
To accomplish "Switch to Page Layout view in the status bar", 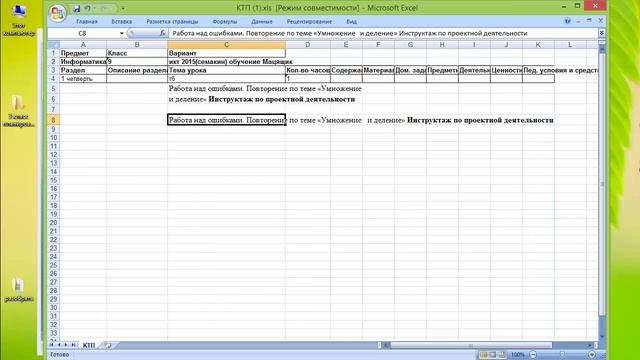I will click(x=493, y=355).
